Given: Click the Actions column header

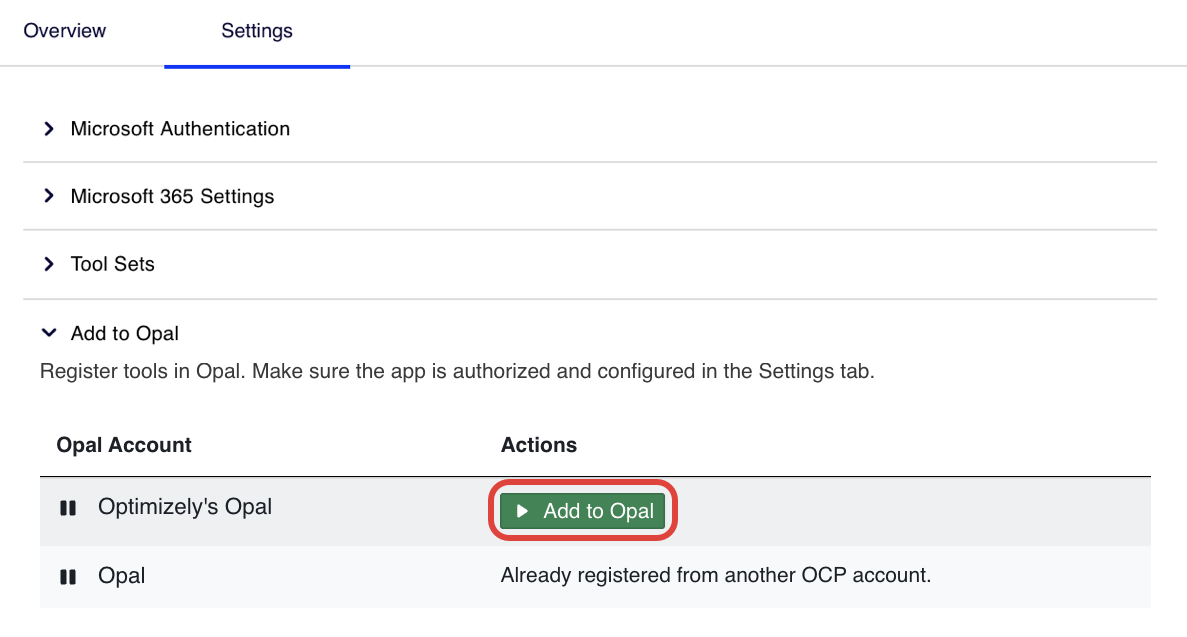Looking at the screenshot, I should point(539,445).
